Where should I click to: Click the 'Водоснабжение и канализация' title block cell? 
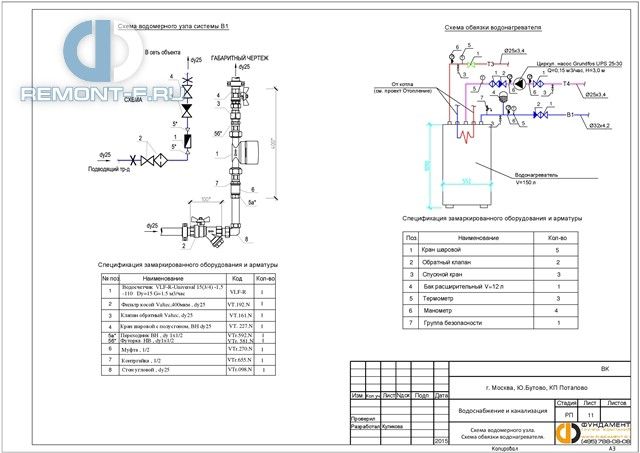502,411
